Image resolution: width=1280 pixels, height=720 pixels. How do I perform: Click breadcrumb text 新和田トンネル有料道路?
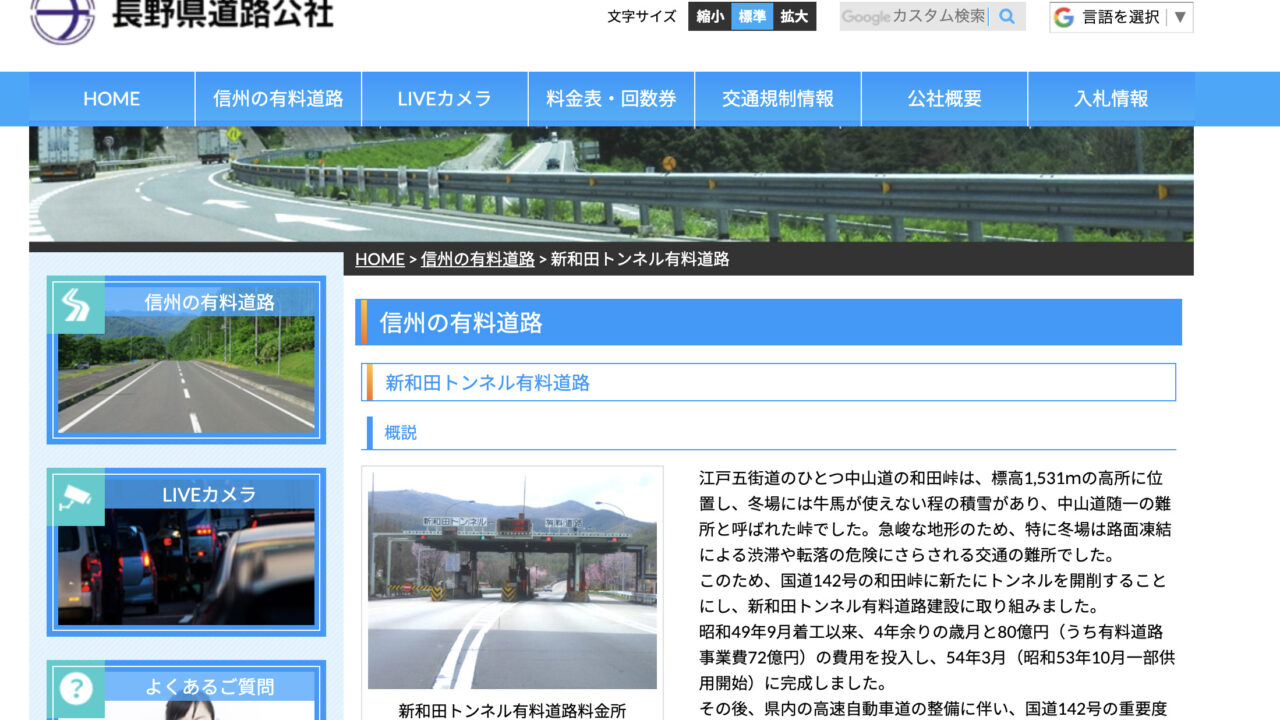point(640,259)
